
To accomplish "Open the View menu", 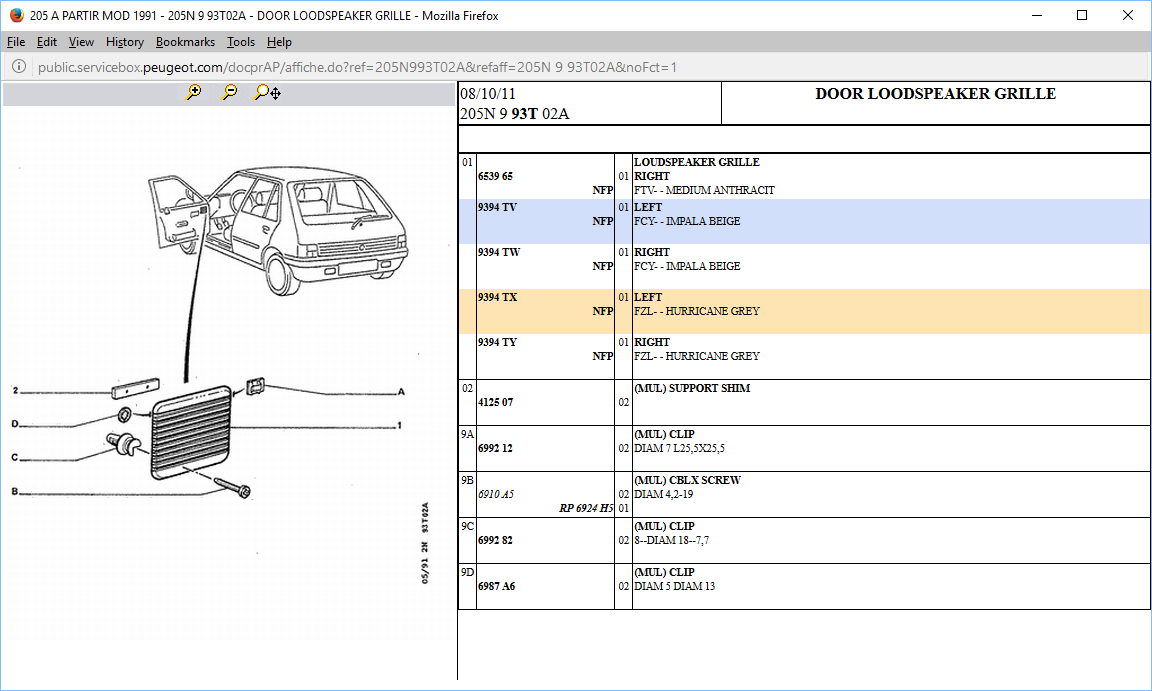I will 82,42.
